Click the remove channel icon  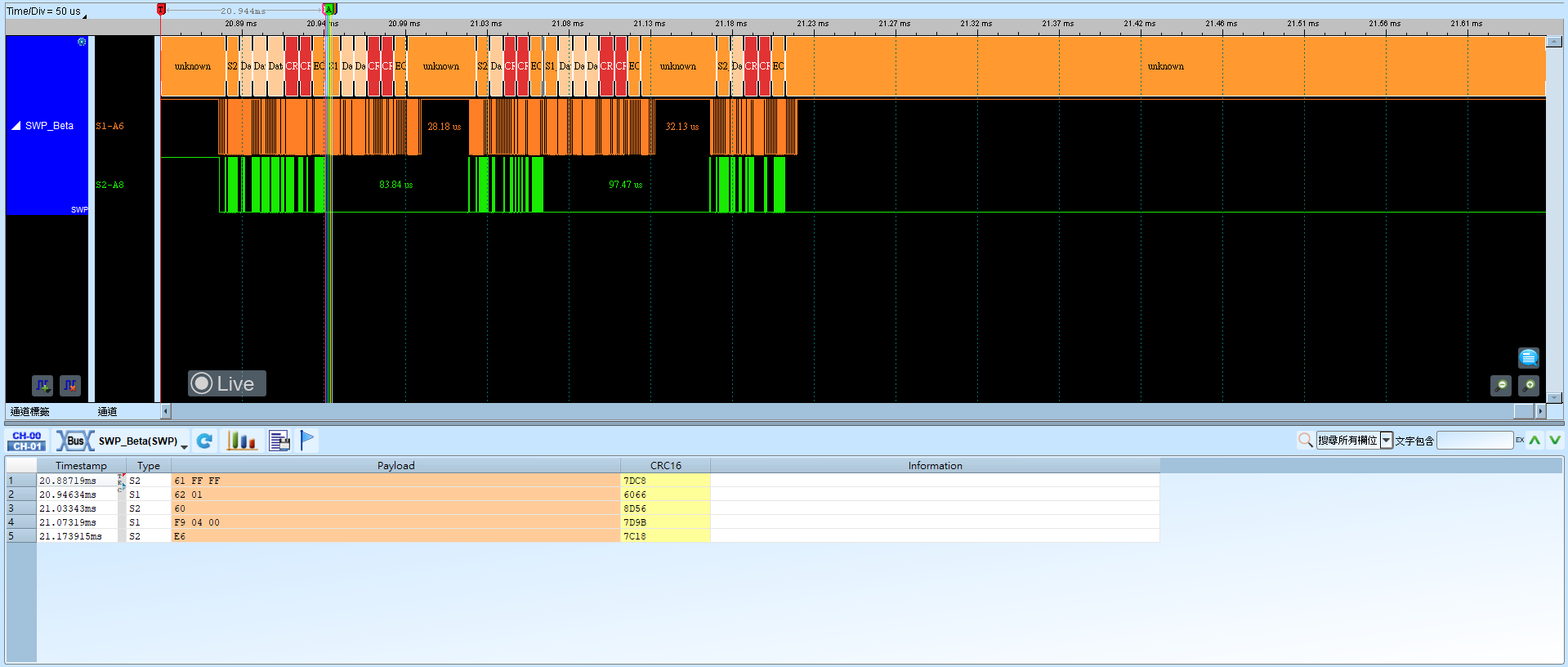[x=70, y=385]
